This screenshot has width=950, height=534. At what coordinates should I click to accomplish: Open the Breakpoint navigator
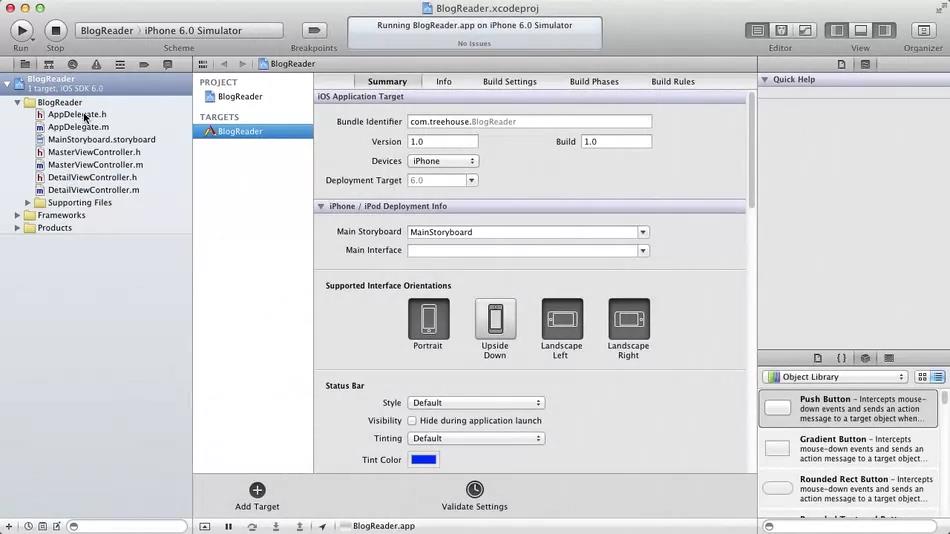(144, 64)
